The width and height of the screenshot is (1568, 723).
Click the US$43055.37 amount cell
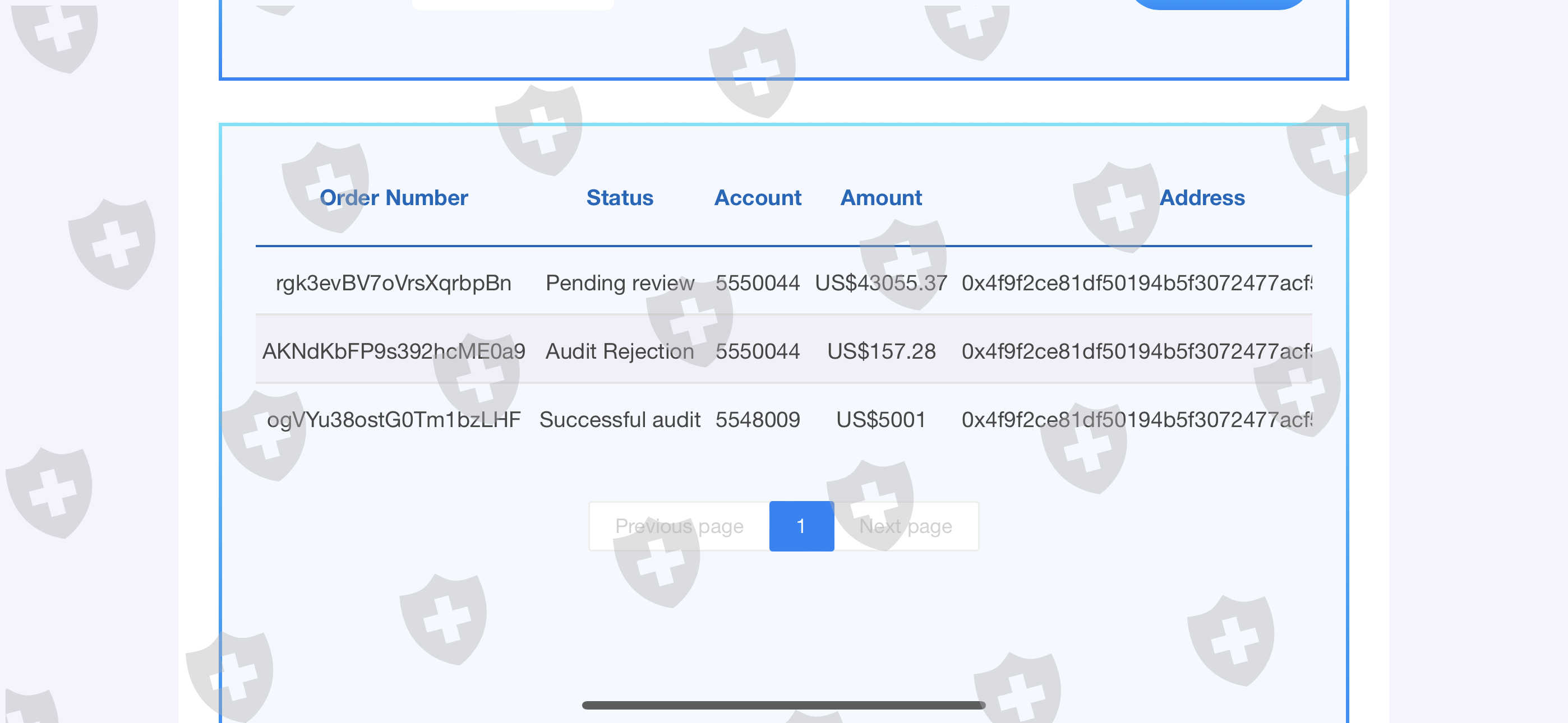tap(880, 283)
